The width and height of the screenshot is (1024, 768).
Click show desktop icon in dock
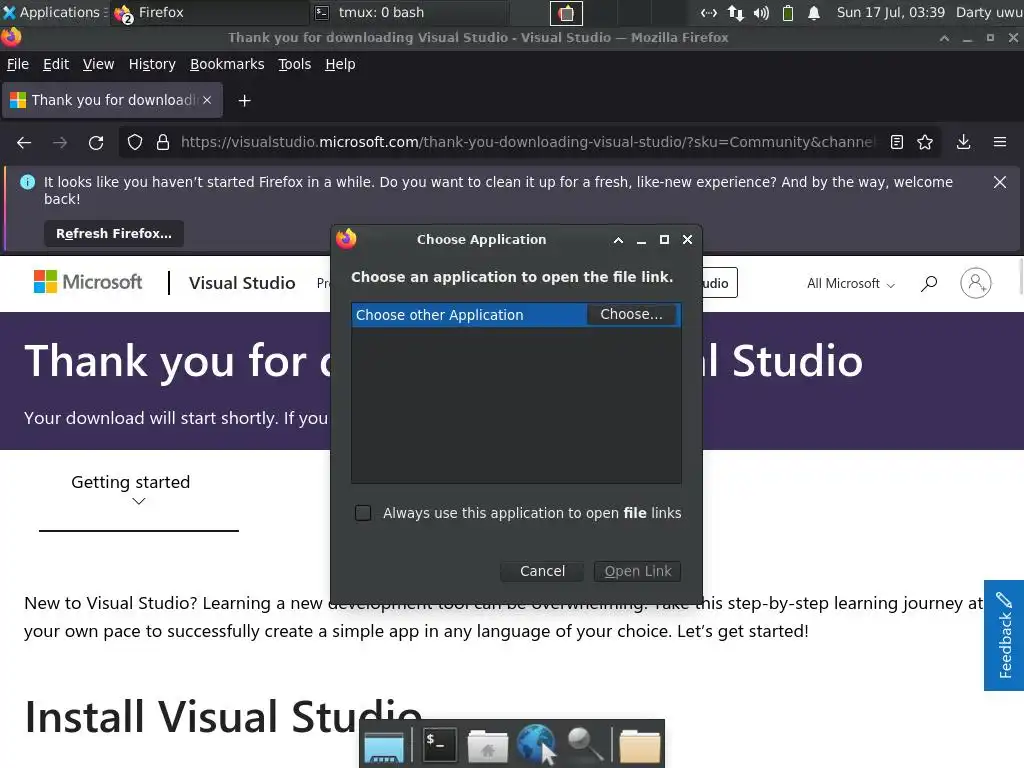pos(384,748)
